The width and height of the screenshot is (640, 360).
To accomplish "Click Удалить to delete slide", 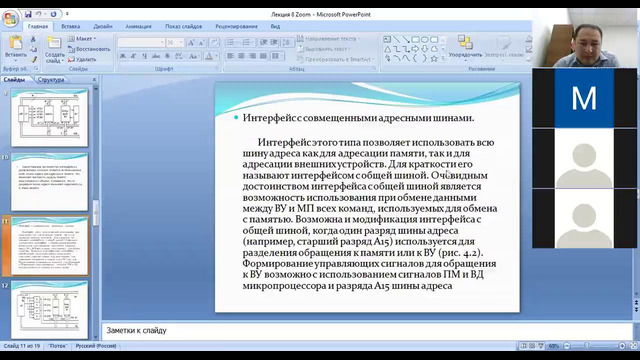I will 82,60.
